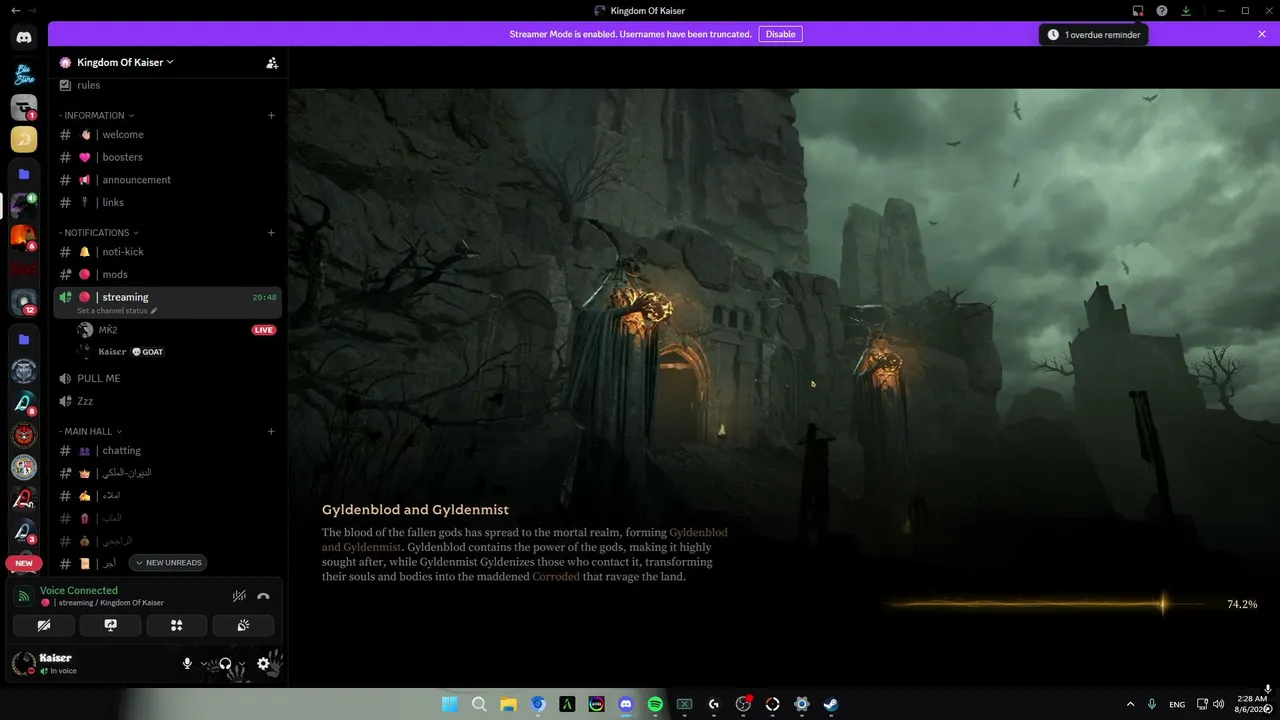1280x720 pixels.
Task: Open user settings gear
Action: click(x=263, y=663)
